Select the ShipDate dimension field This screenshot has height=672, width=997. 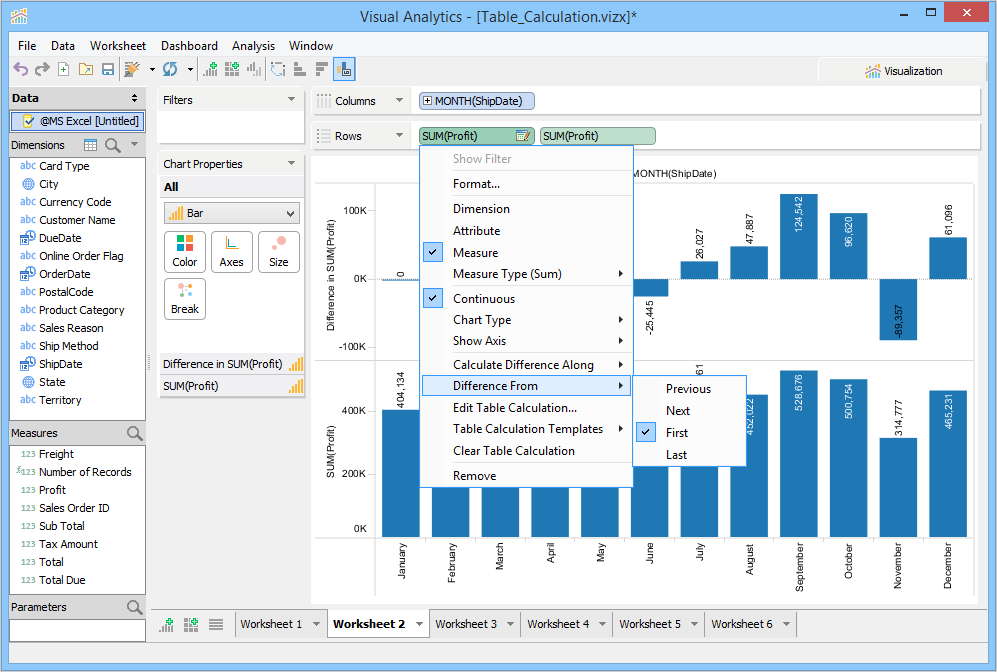pyautogui.click(x=60, y=364)
